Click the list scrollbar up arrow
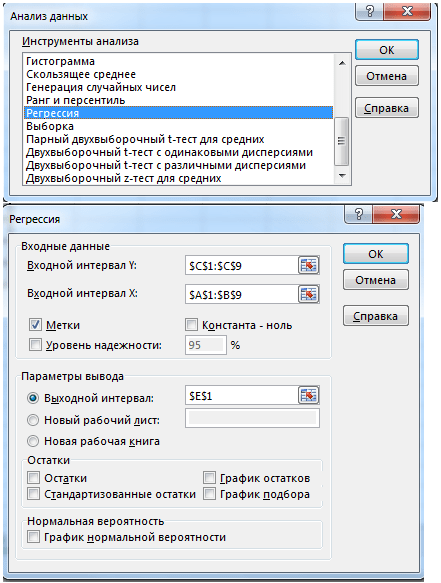Screen dimensions: 441x583 (x=342, y=62)
